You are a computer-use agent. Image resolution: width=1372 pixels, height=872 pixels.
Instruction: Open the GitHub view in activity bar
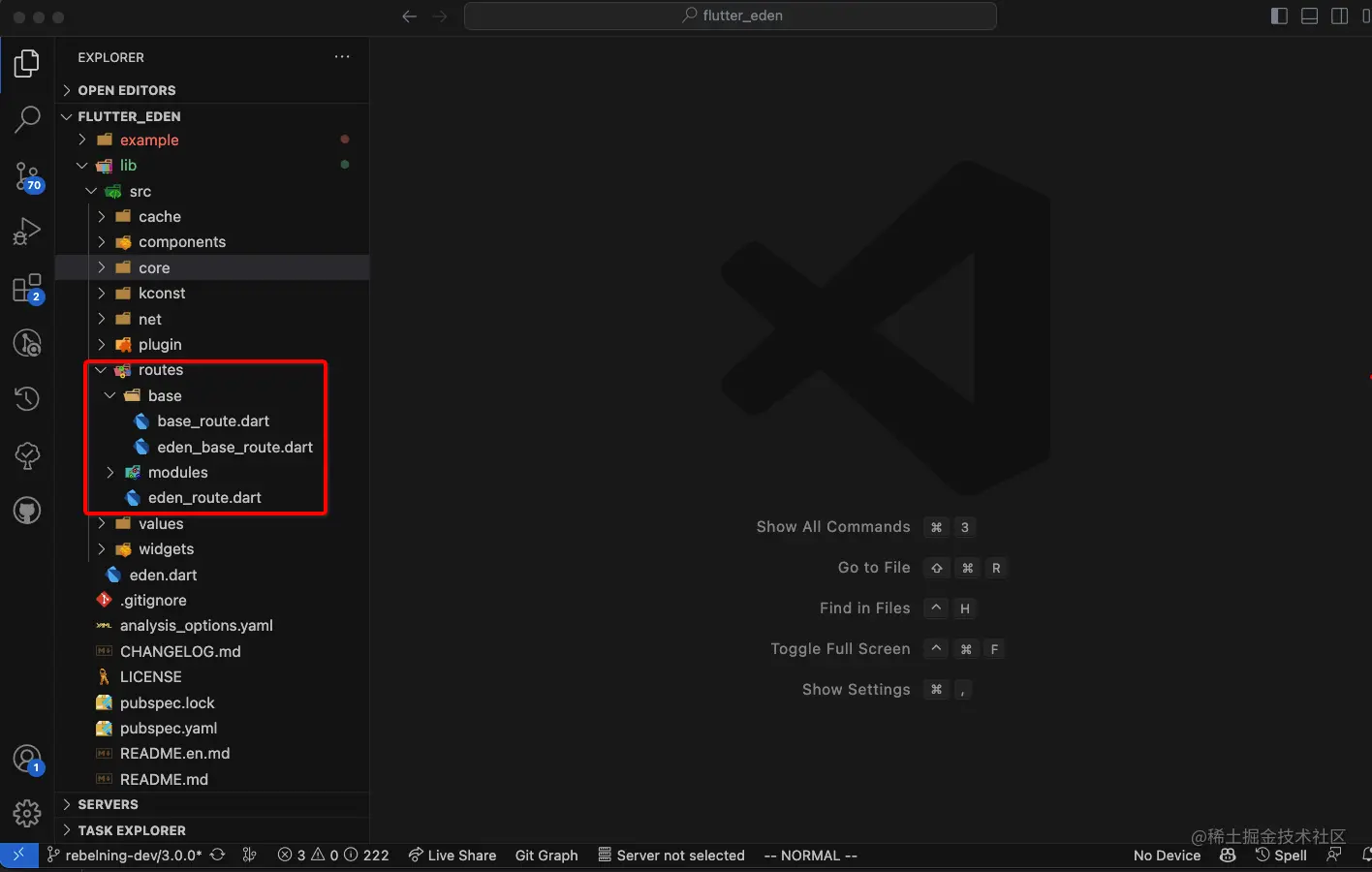(27, 510)
